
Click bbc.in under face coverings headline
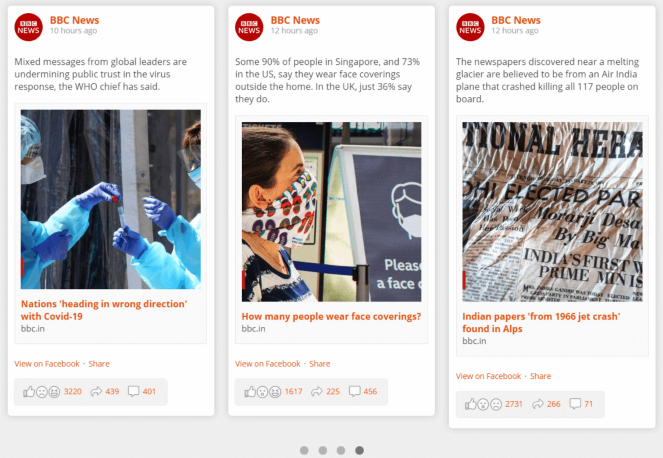point(253,329)
